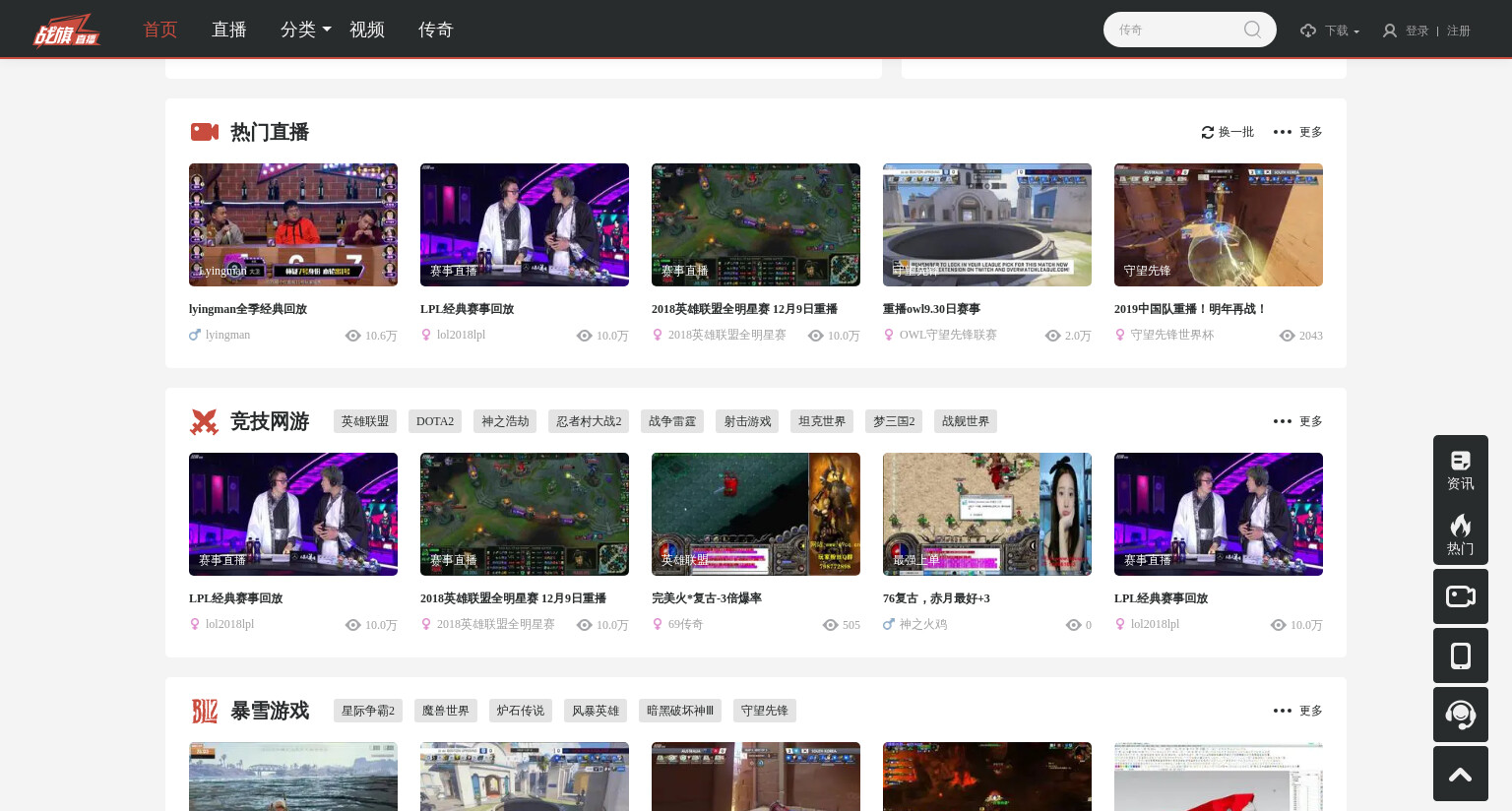Open 完美火*复古-3倍爆率 stream thumbnail
The image size is (1512, 811).
[x=756, y=514]
